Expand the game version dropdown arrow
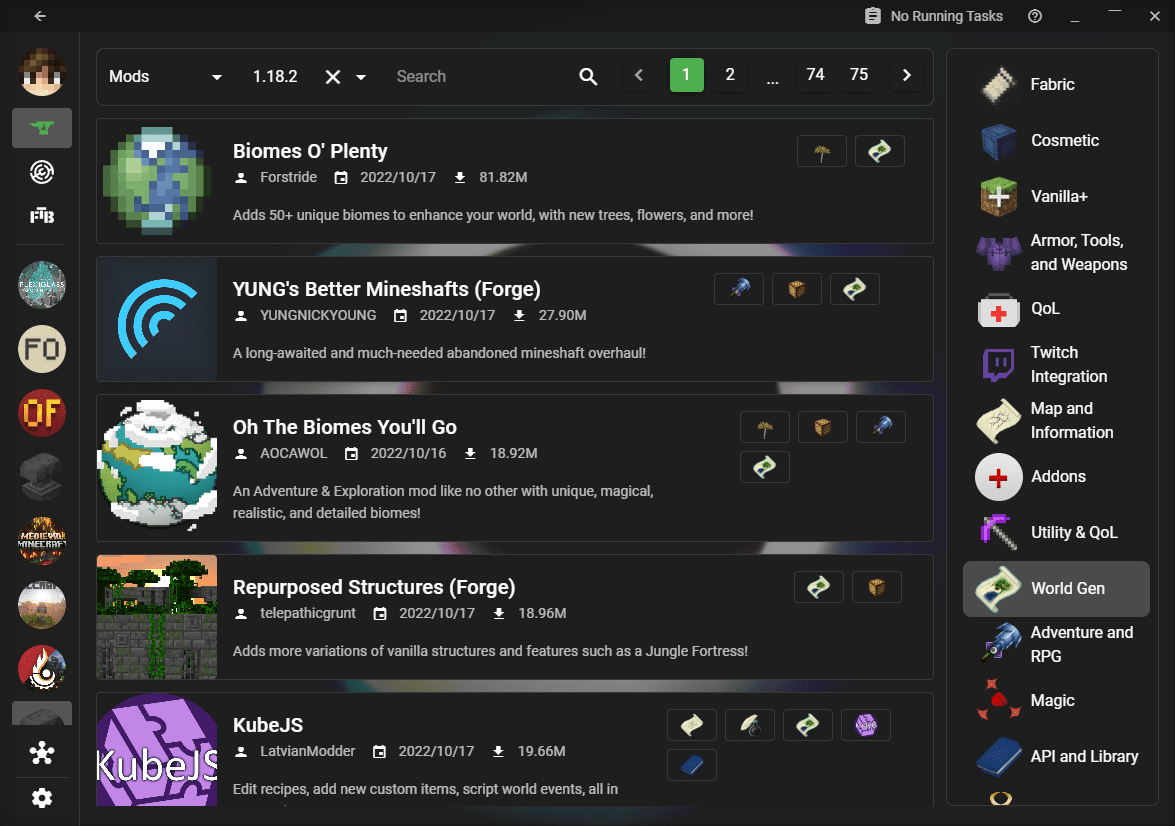 pos(360,76)
